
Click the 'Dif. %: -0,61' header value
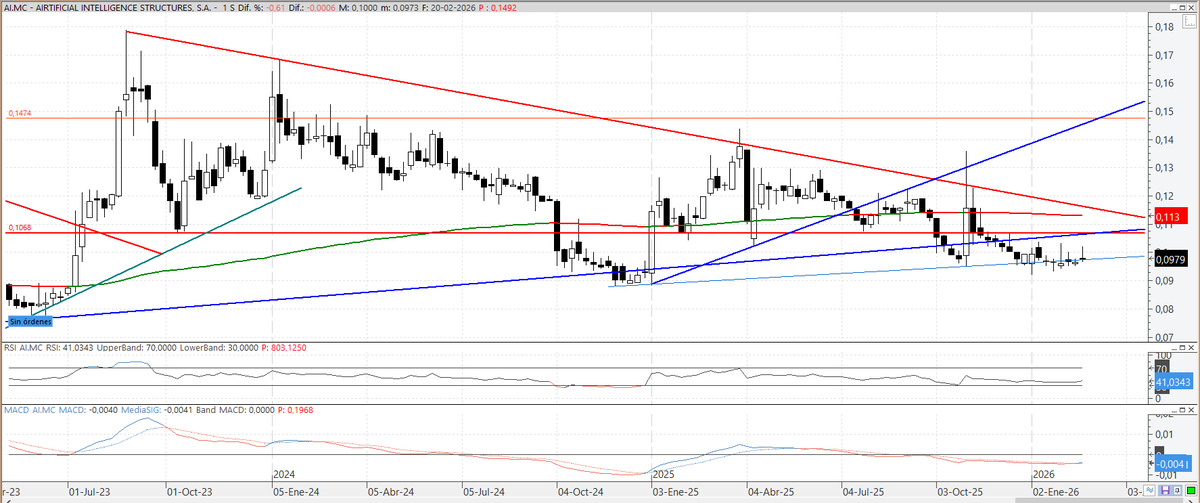(x=262, y=7)
